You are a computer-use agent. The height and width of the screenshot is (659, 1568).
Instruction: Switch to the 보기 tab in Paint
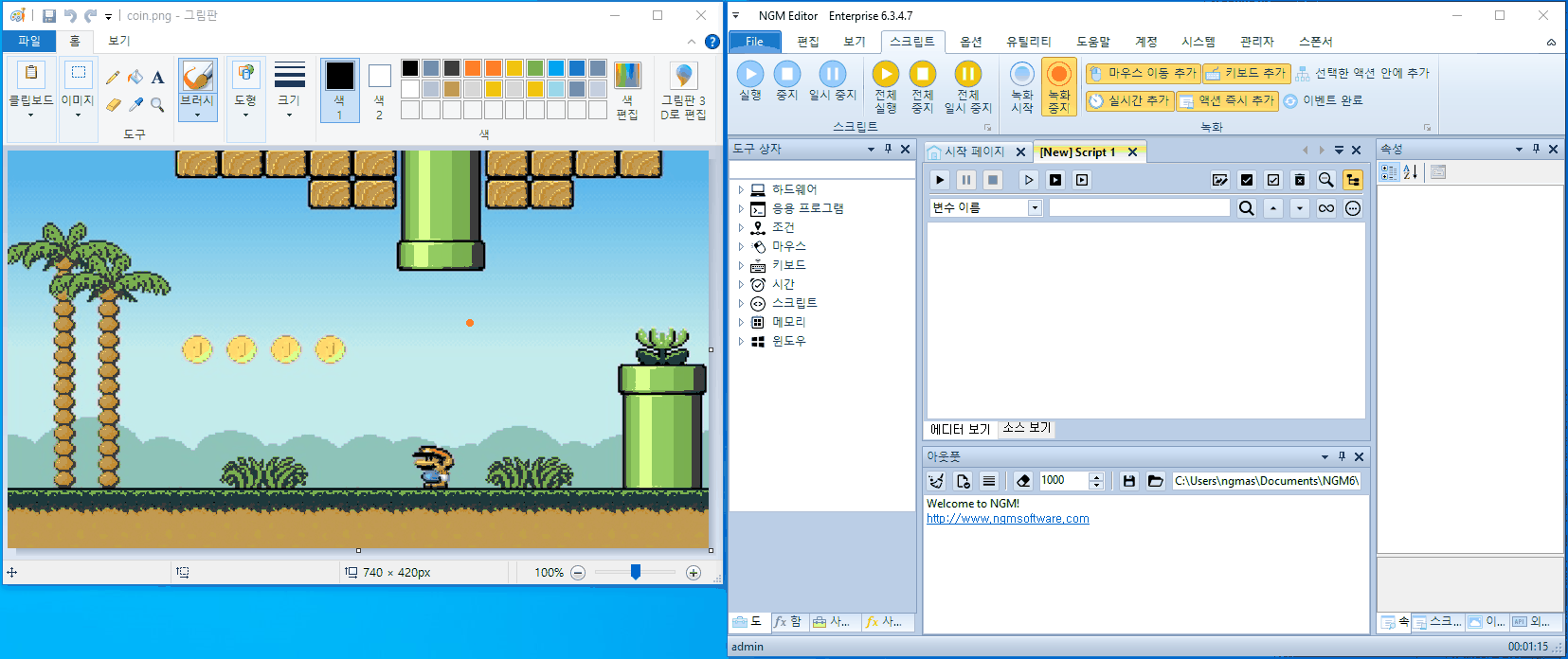[x=118, y=41]
